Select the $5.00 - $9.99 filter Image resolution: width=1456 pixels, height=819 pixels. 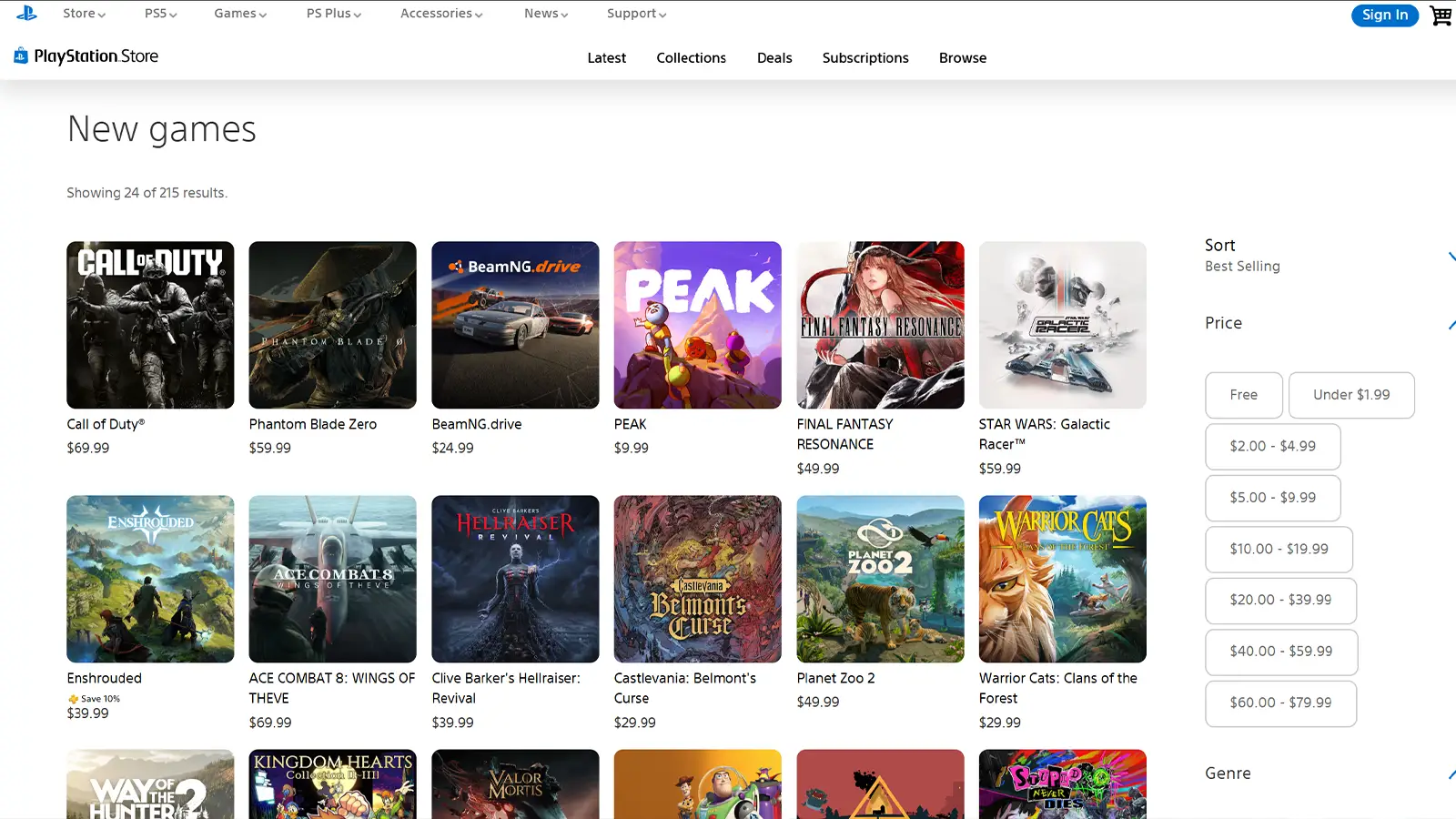point(1273,498)
